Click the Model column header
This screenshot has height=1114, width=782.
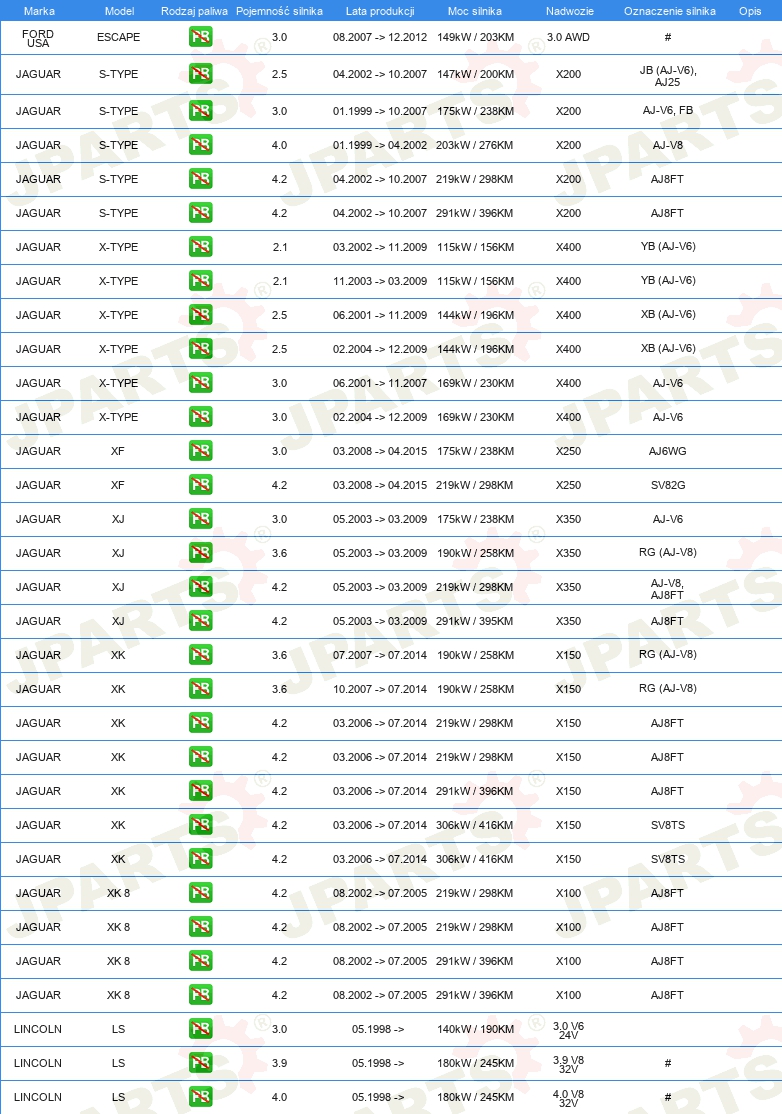click(119, 11)
